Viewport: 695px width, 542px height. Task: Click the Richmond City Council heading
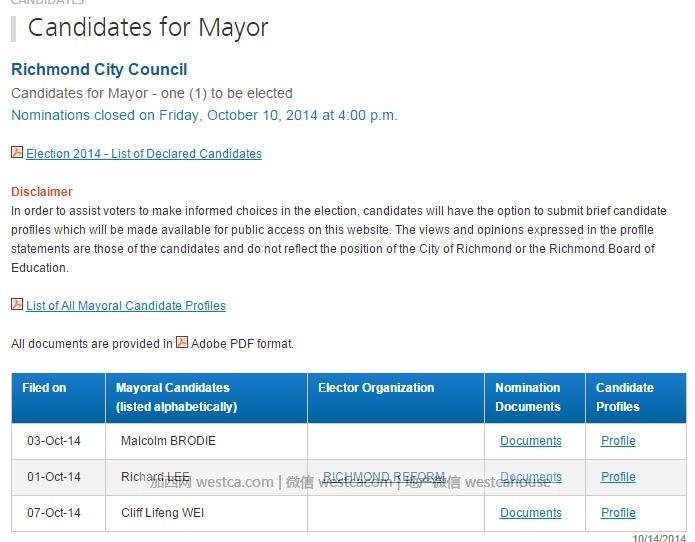(99, 70)
